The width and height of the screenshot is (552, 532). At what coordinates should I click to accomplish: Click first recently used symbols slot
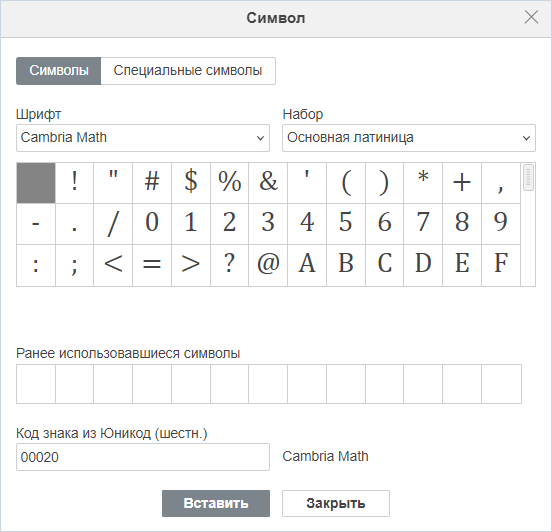point(36,384)
